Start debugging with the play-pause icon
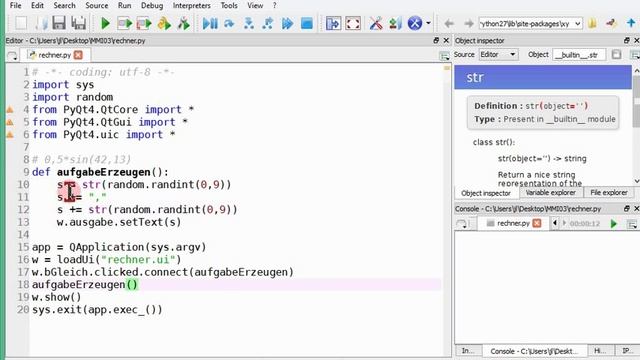Screen dimensions: 640x360 coord(210,23)
